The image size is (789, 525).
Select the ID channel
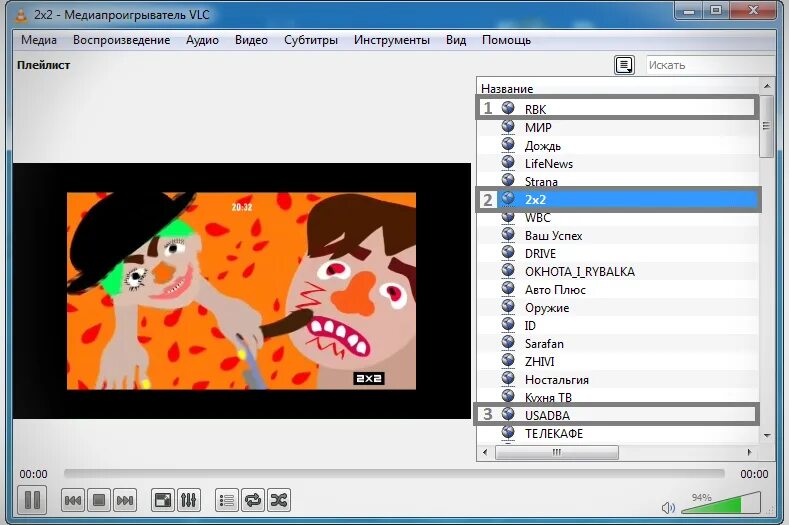coord(618,326)
